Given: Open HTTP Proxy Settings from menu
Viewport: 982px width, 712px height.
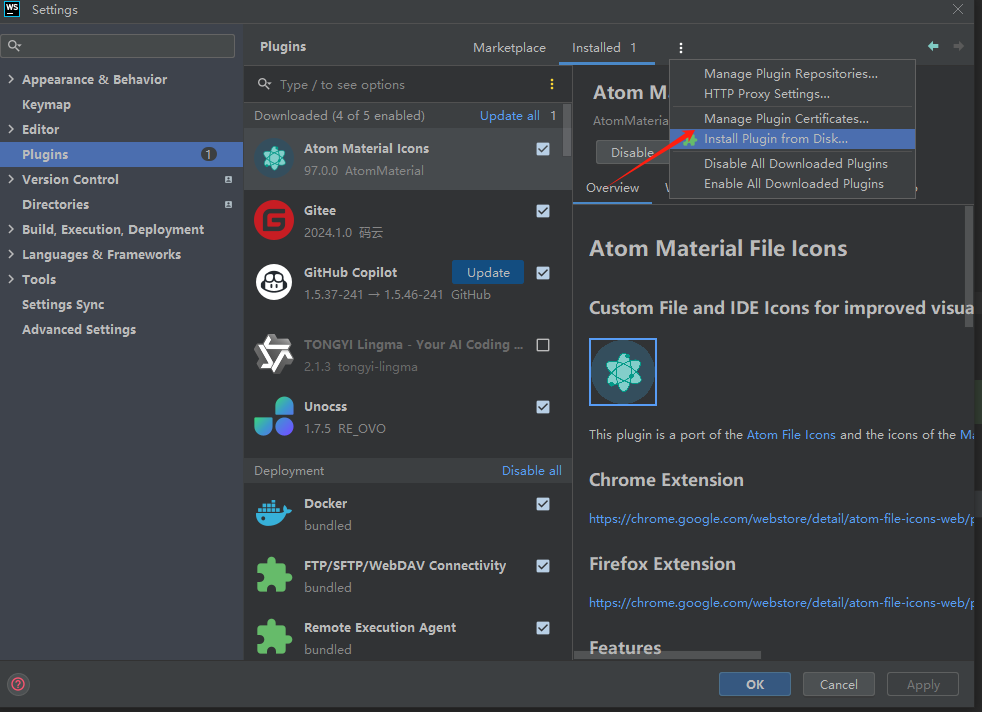Looking at the screenshot, I should coord(792,94).
